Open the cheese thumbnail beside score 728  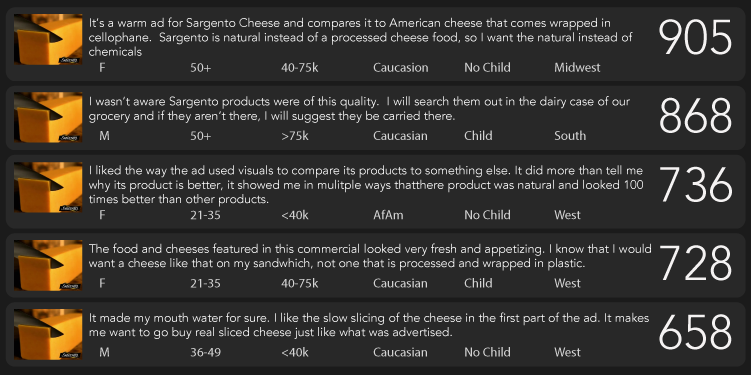point(48,265)
